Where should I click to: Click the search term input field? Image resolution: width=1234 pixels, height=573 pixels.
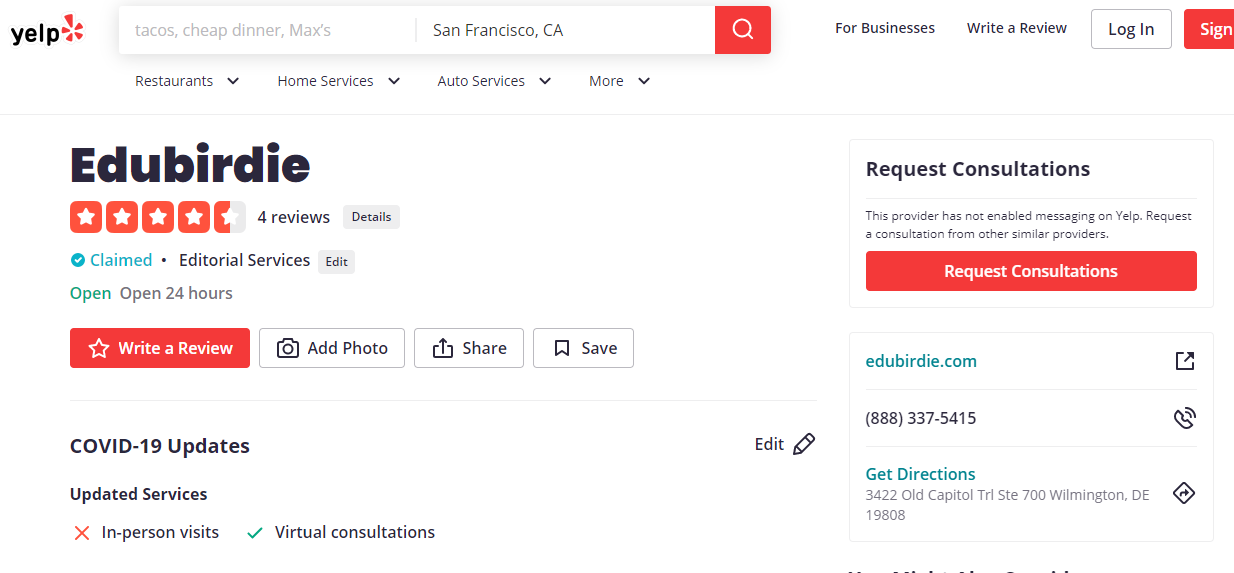[267, 30]
